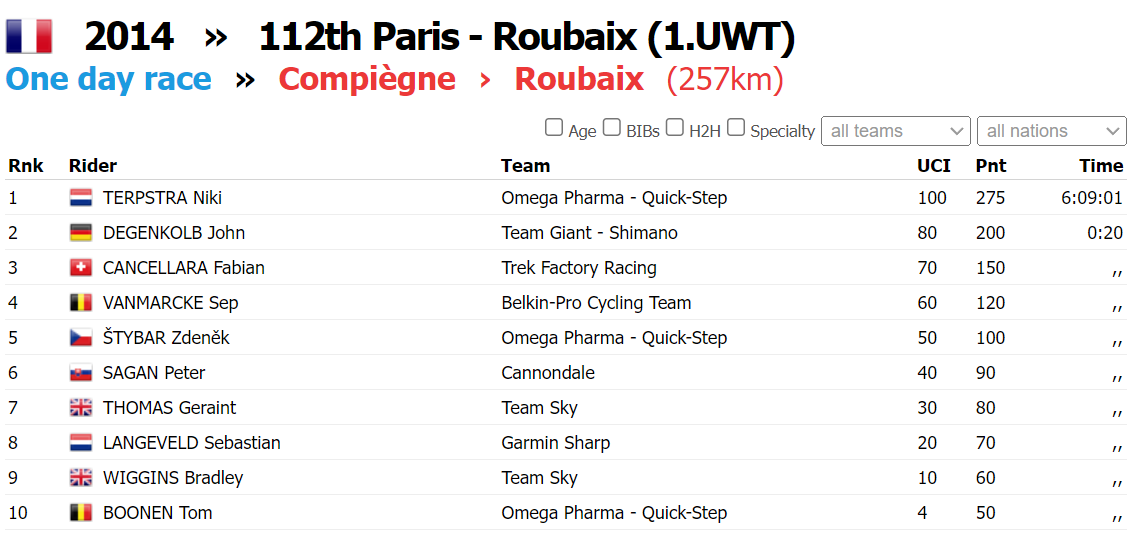
Task: Click the Pnt column header
Action: pos(991,166)
